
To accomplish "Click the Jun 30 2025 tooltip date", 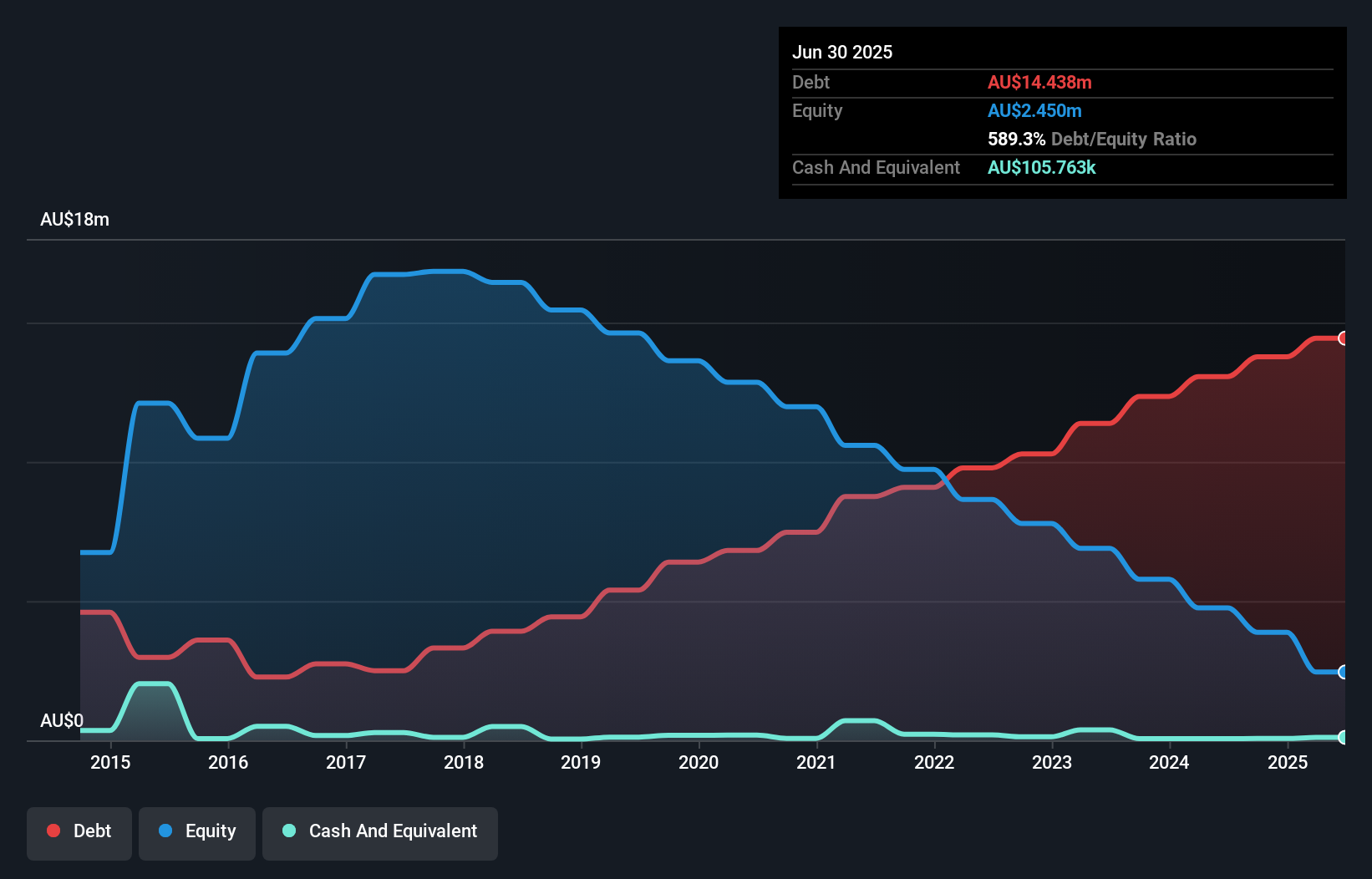I will coord(842,52).
